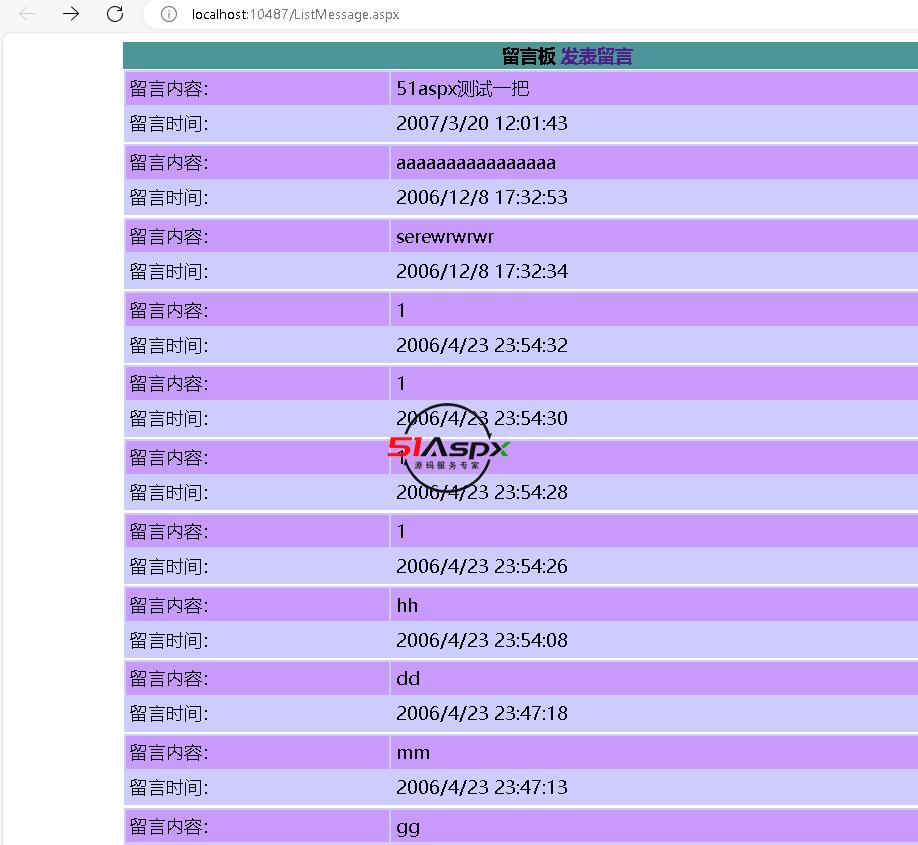The width and height of the screenshot is (918, 845).
Task: Select the message text gg
Action: 408,828
